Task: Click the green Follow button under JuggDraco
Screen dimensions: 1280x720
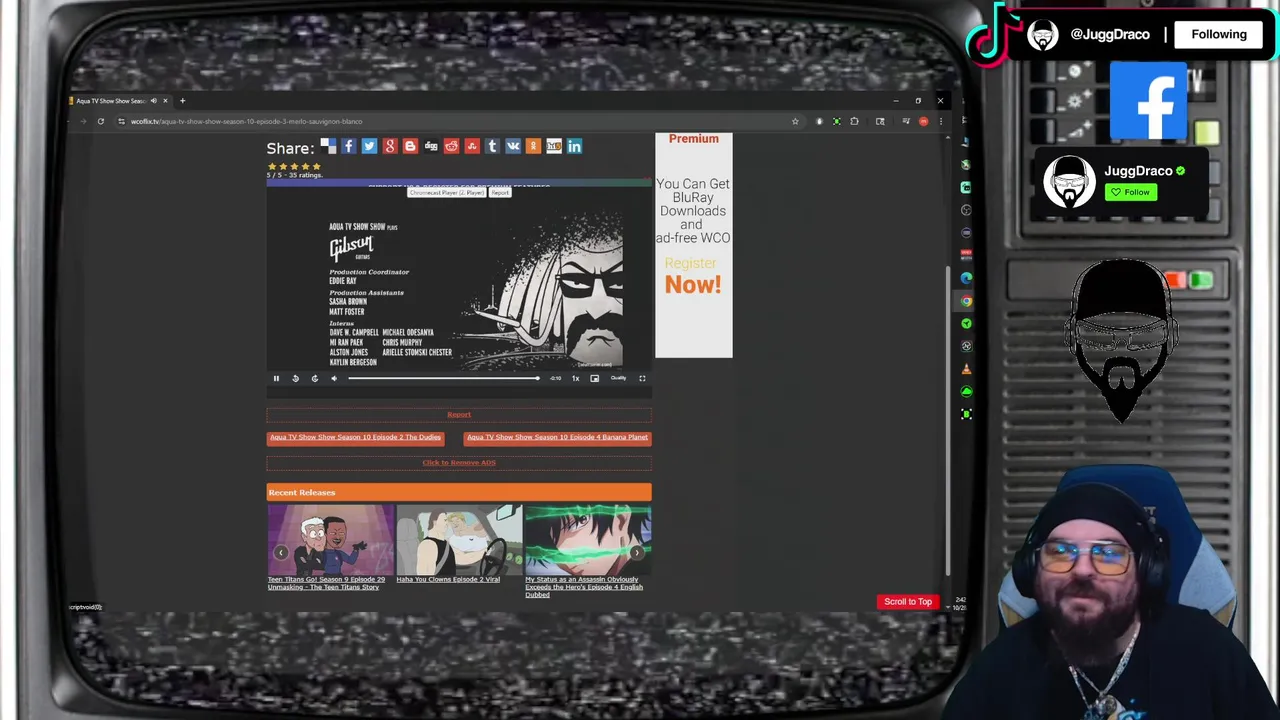Action: [x=1131, y=192]
